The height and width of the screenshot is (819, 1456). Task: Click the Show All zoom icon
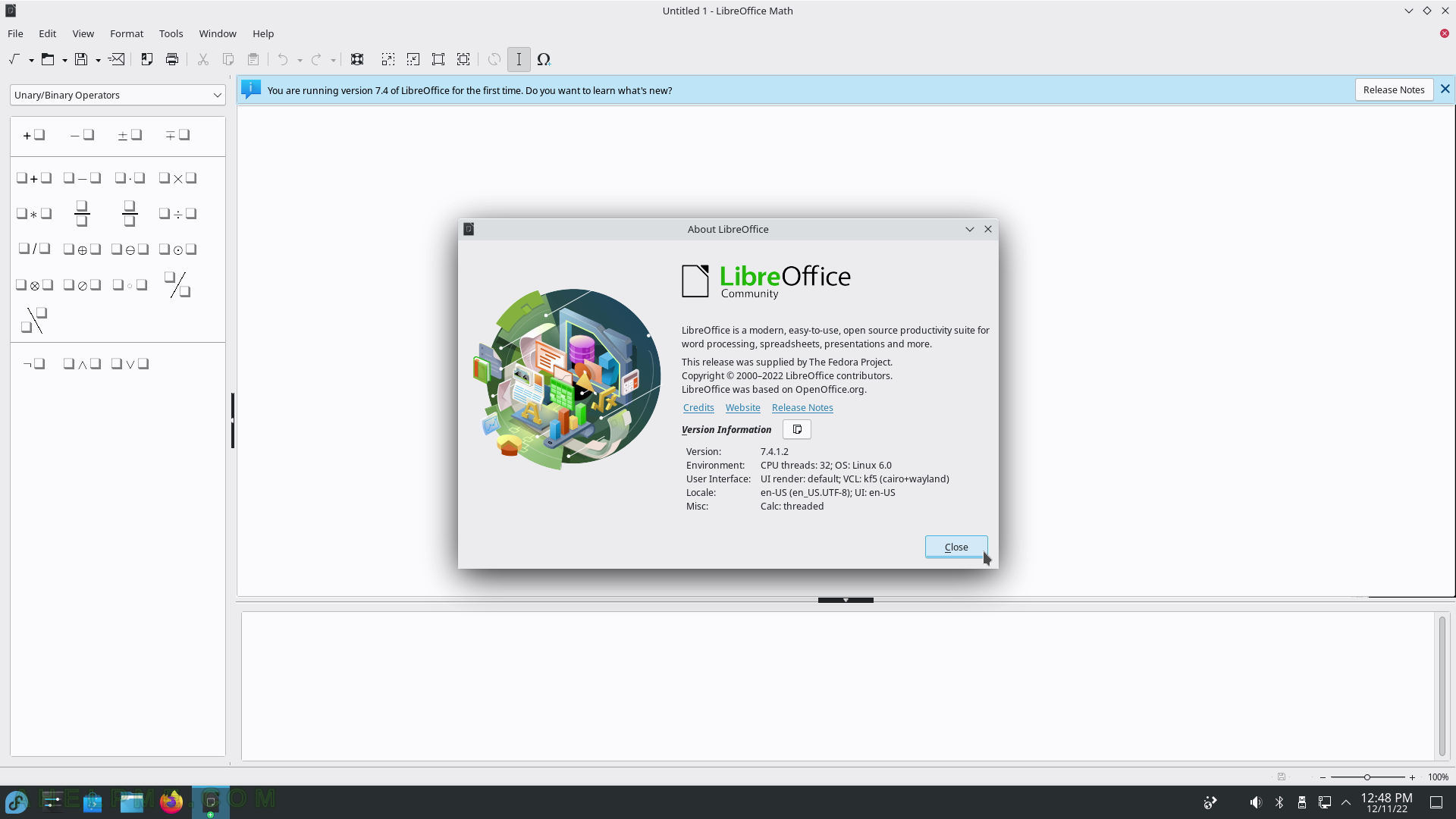pyautogui.click(x=463, y=59)
